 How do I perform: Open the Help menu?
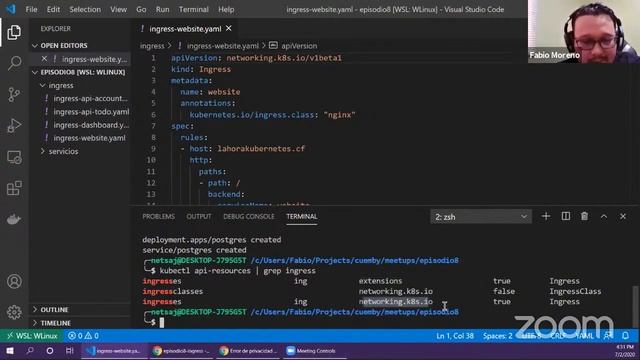pyautogui.click(x=226, y=9)
